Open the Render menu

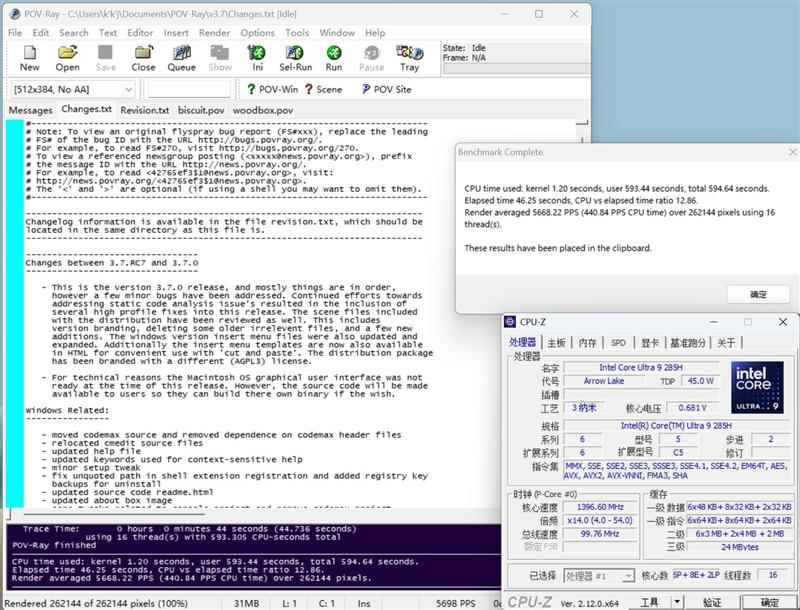pos(214,32)
